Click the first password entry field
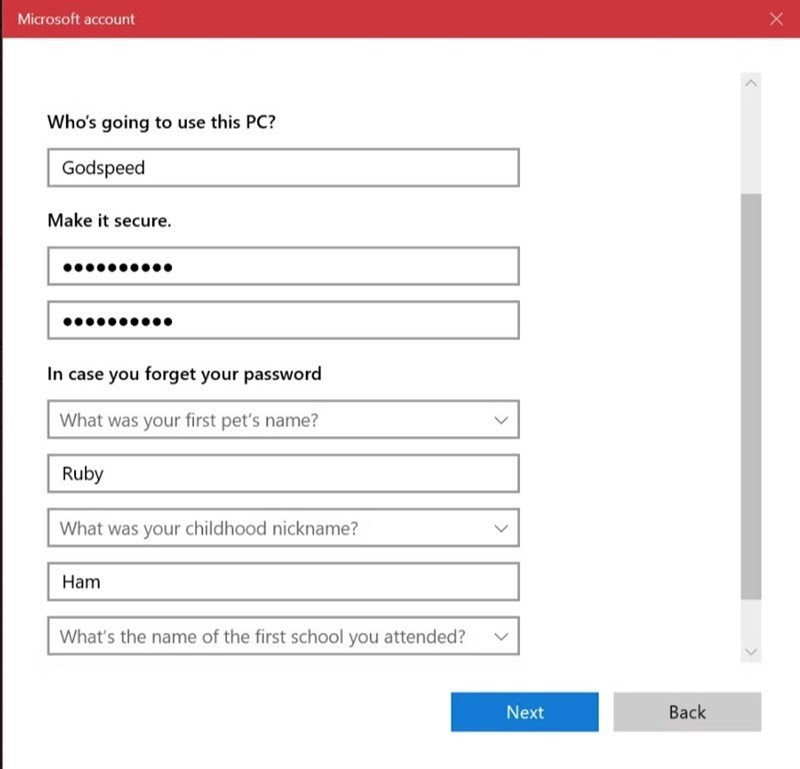The width and height of the screenshot is (800, 769). (x=283, y=266)
